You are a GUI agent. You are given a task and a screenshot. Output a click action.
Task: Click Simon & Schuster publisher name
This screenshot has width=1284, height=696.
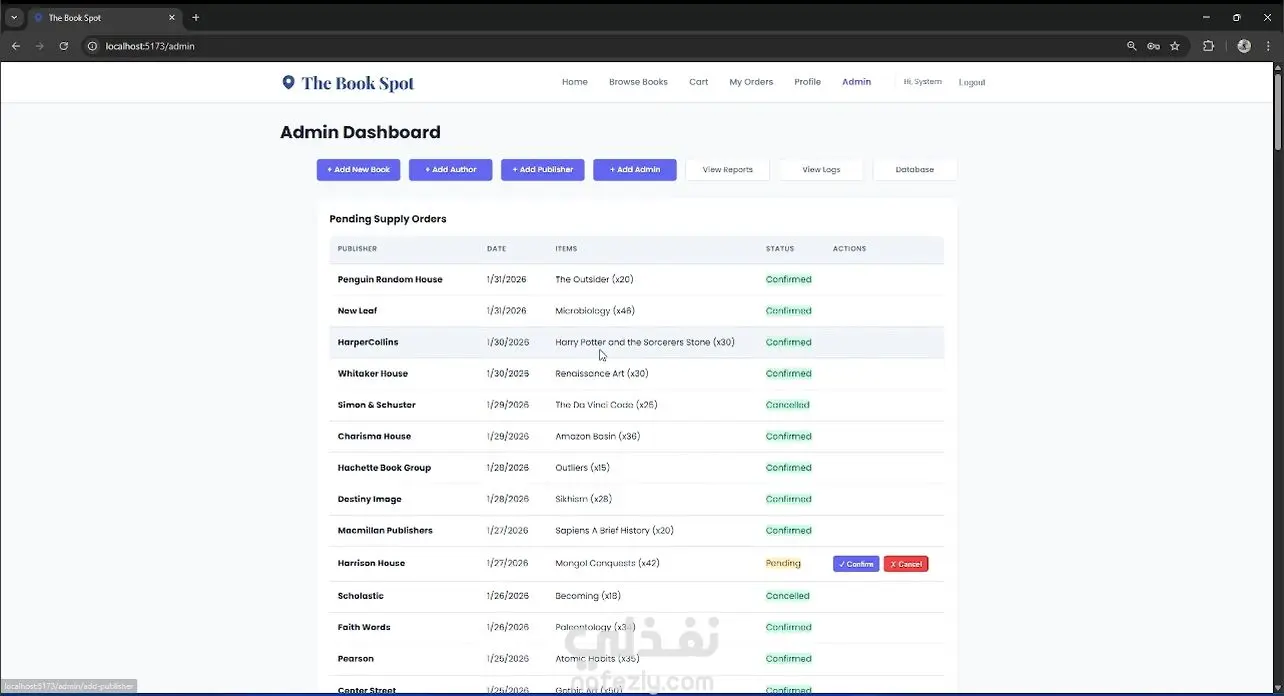point(376,405)
